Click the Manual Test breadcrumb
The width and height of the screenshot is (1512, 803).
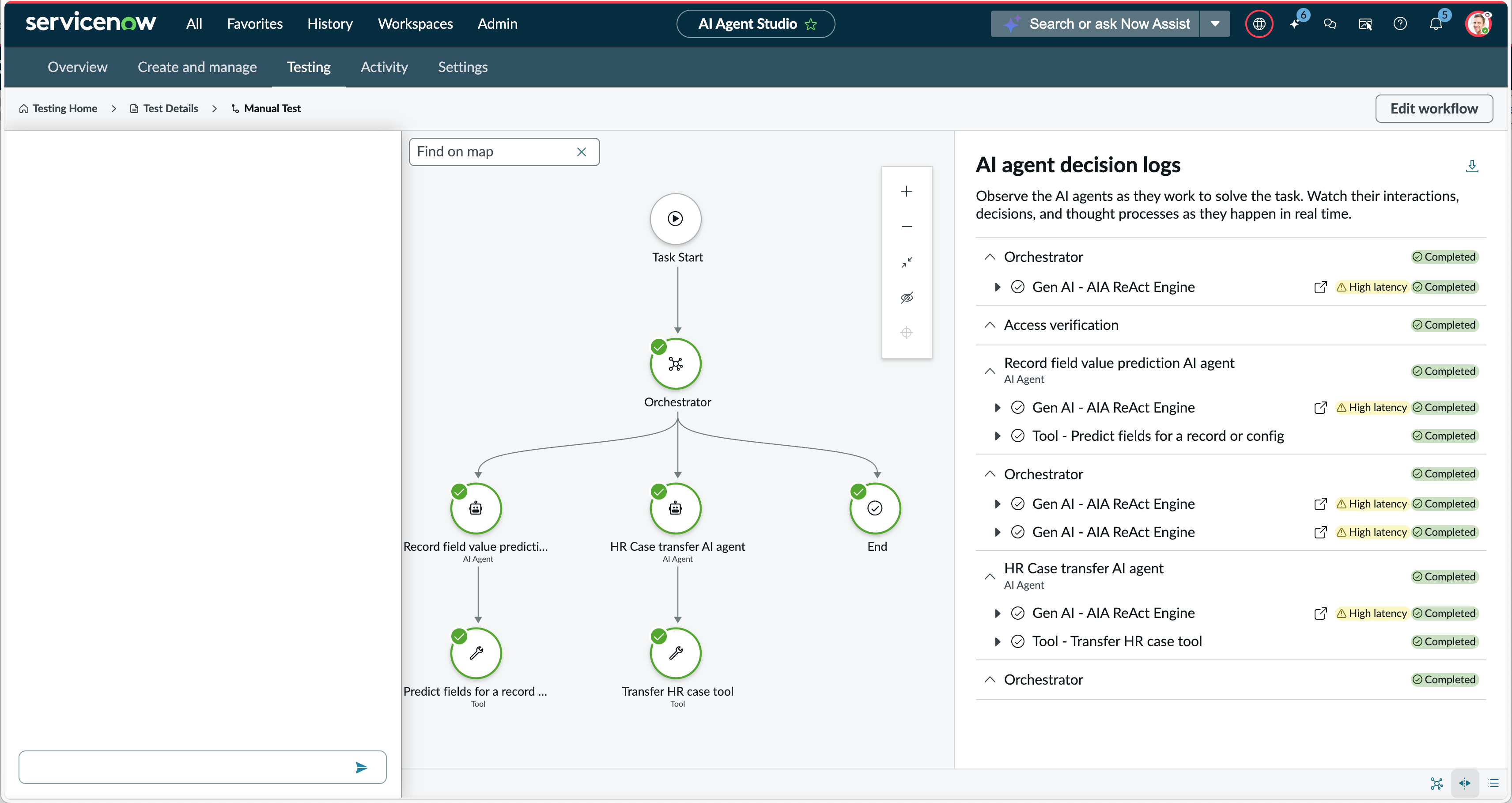point(266,109)
